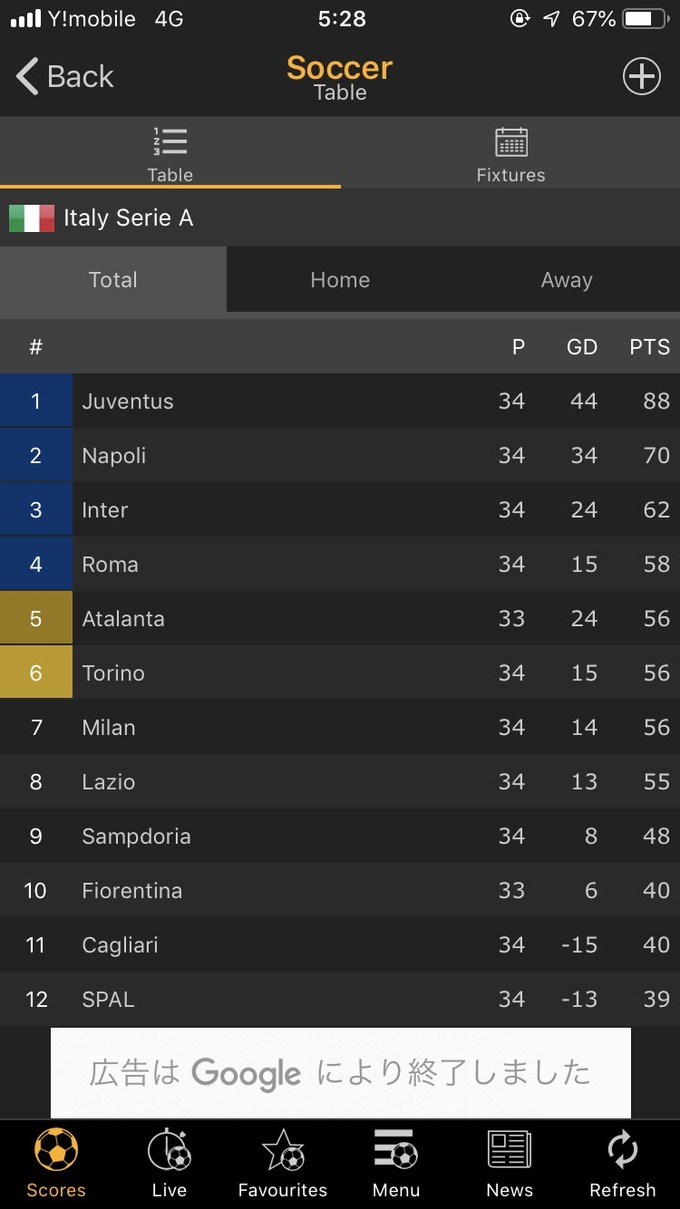The height and width of the screenshot is (1209, 680).
Task: Tap the Refresh arrows icon
Action: tap(622, 1150)
